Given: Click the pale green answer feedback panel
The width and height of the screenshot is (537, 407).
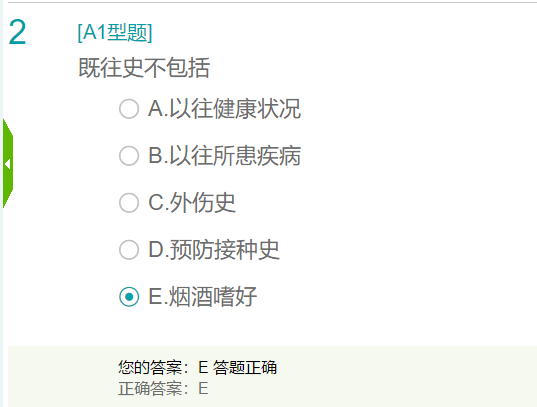Looking at the screenshot, I should (272, 377).
